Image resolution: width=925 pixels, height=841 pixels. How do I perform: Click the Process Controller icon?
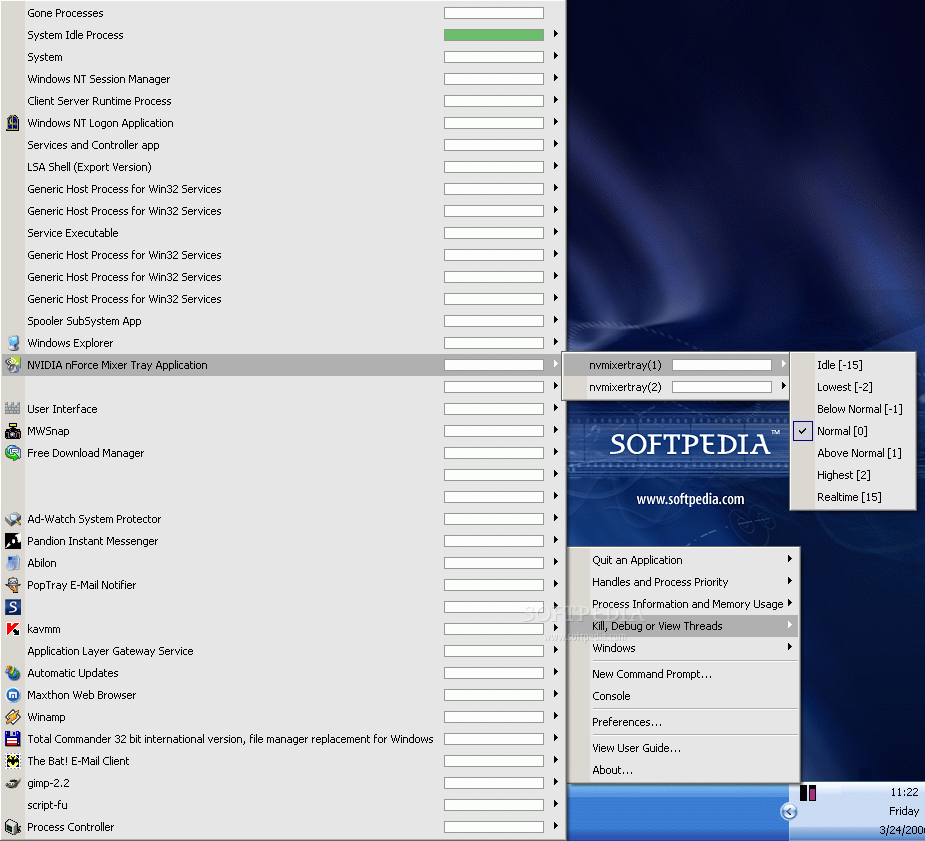(12, 827)
